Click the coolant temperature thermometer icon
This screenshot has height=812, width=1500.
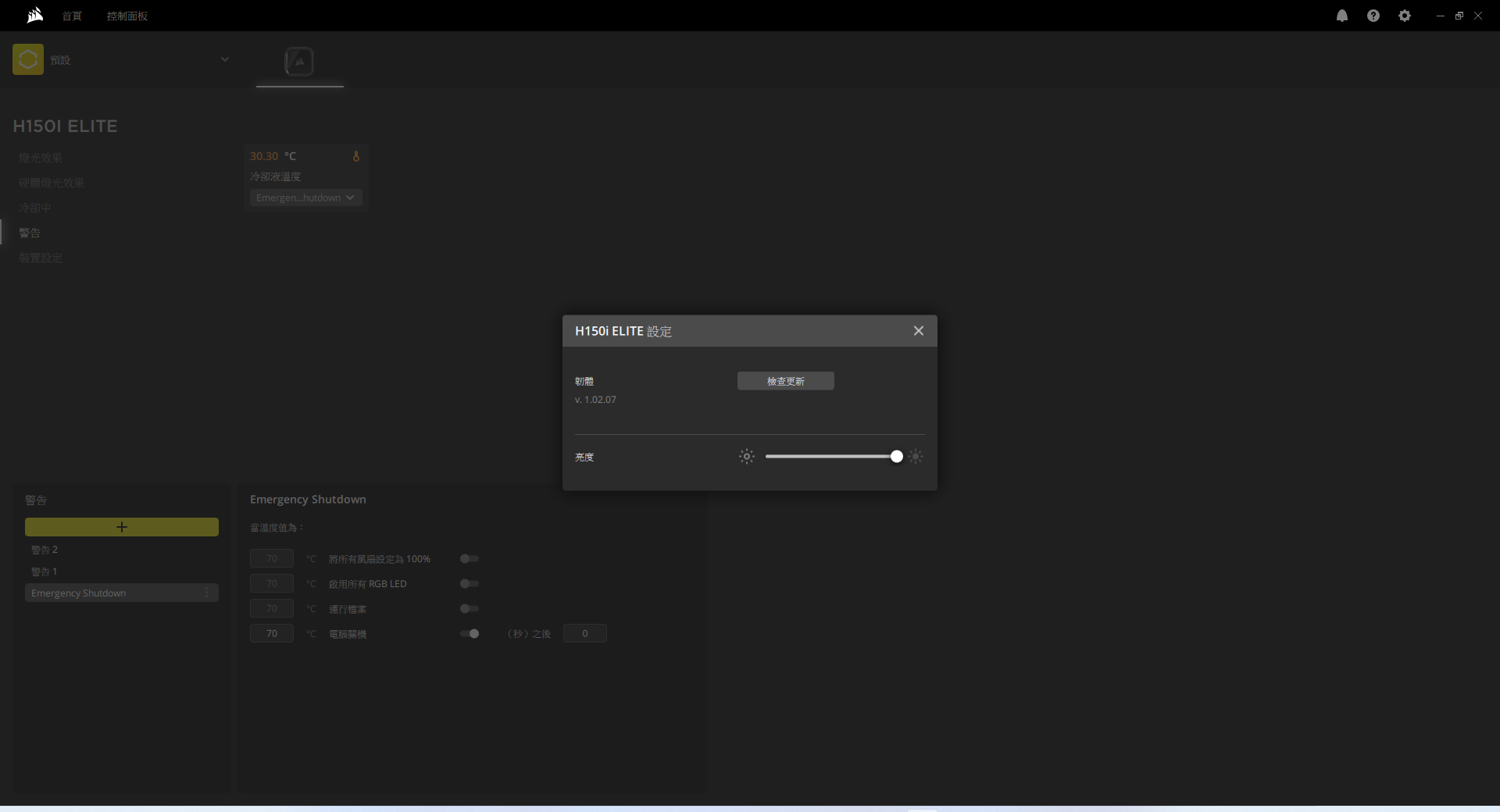click(x=356, y=156)
